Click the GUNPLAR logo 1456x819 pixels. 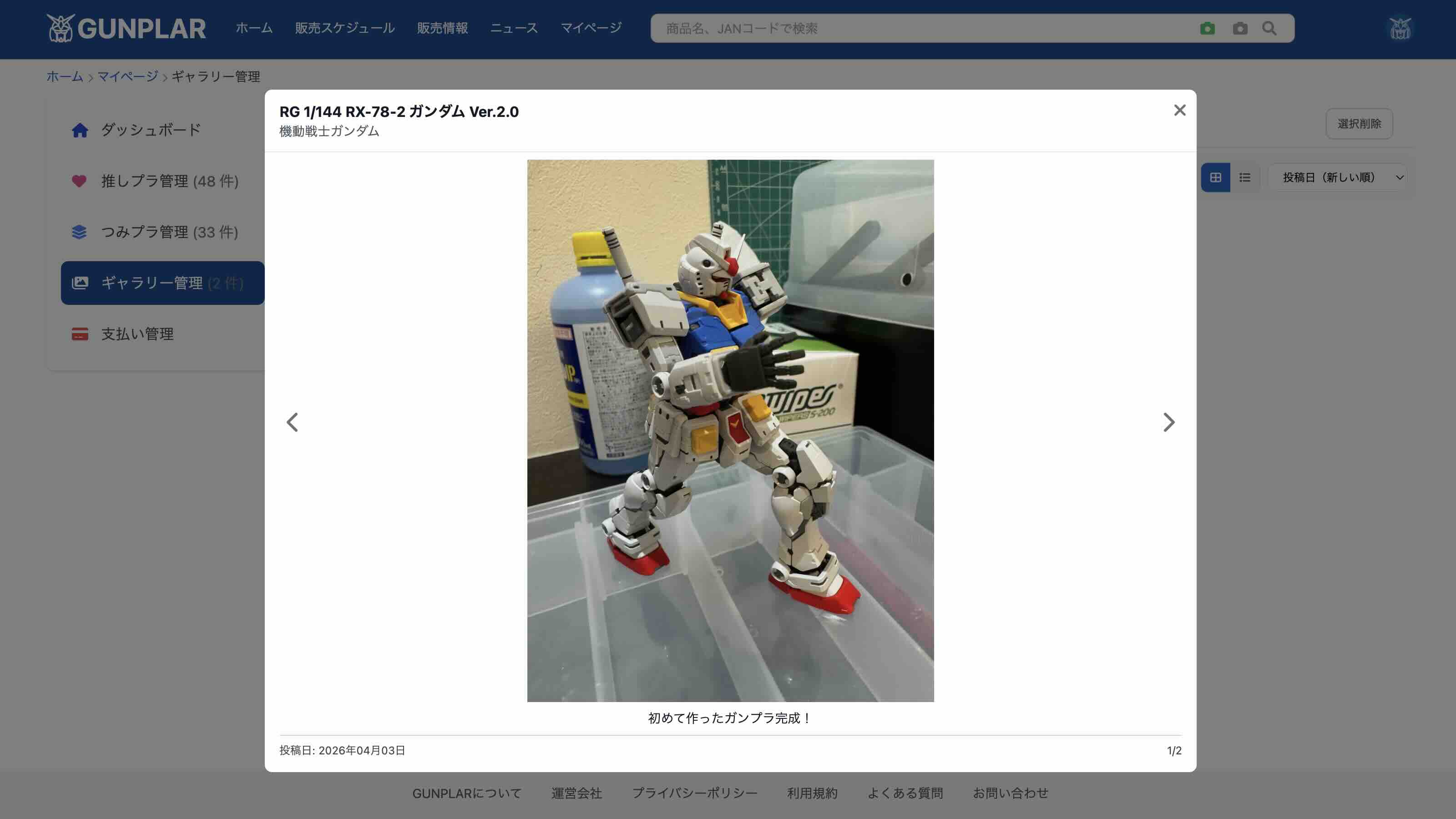[x=126, y=28]
